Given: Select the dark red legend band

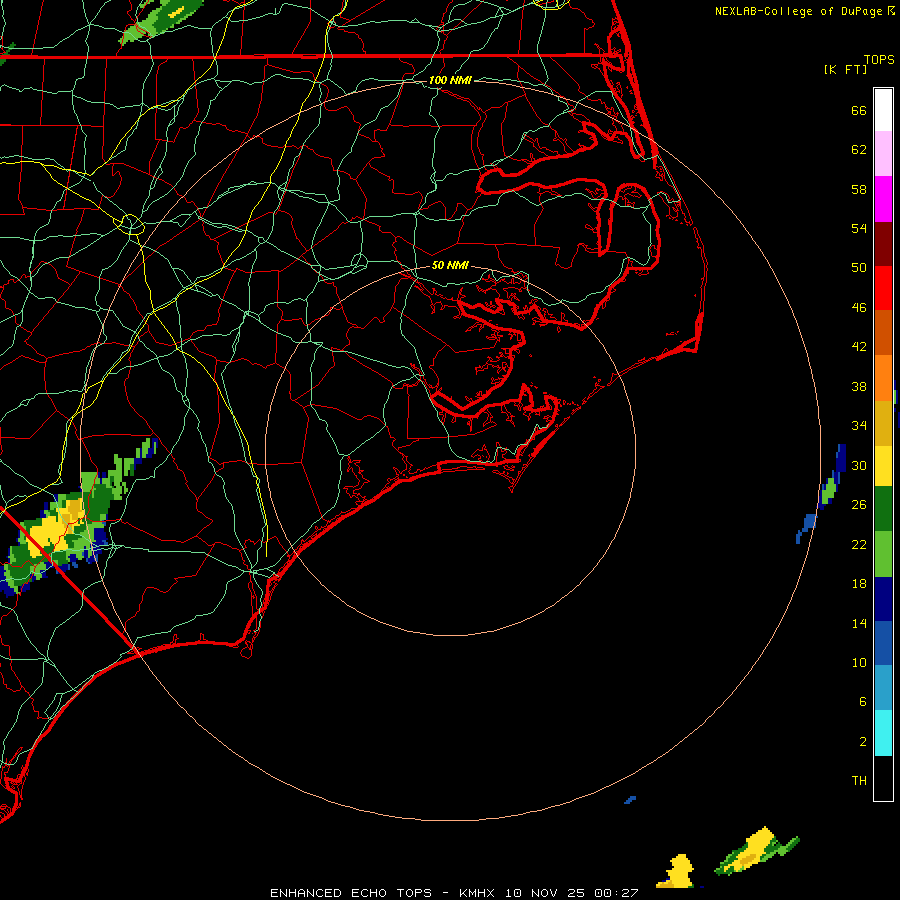Looking at the screenshot, I should pyautogui.click(x=883, y=244).
